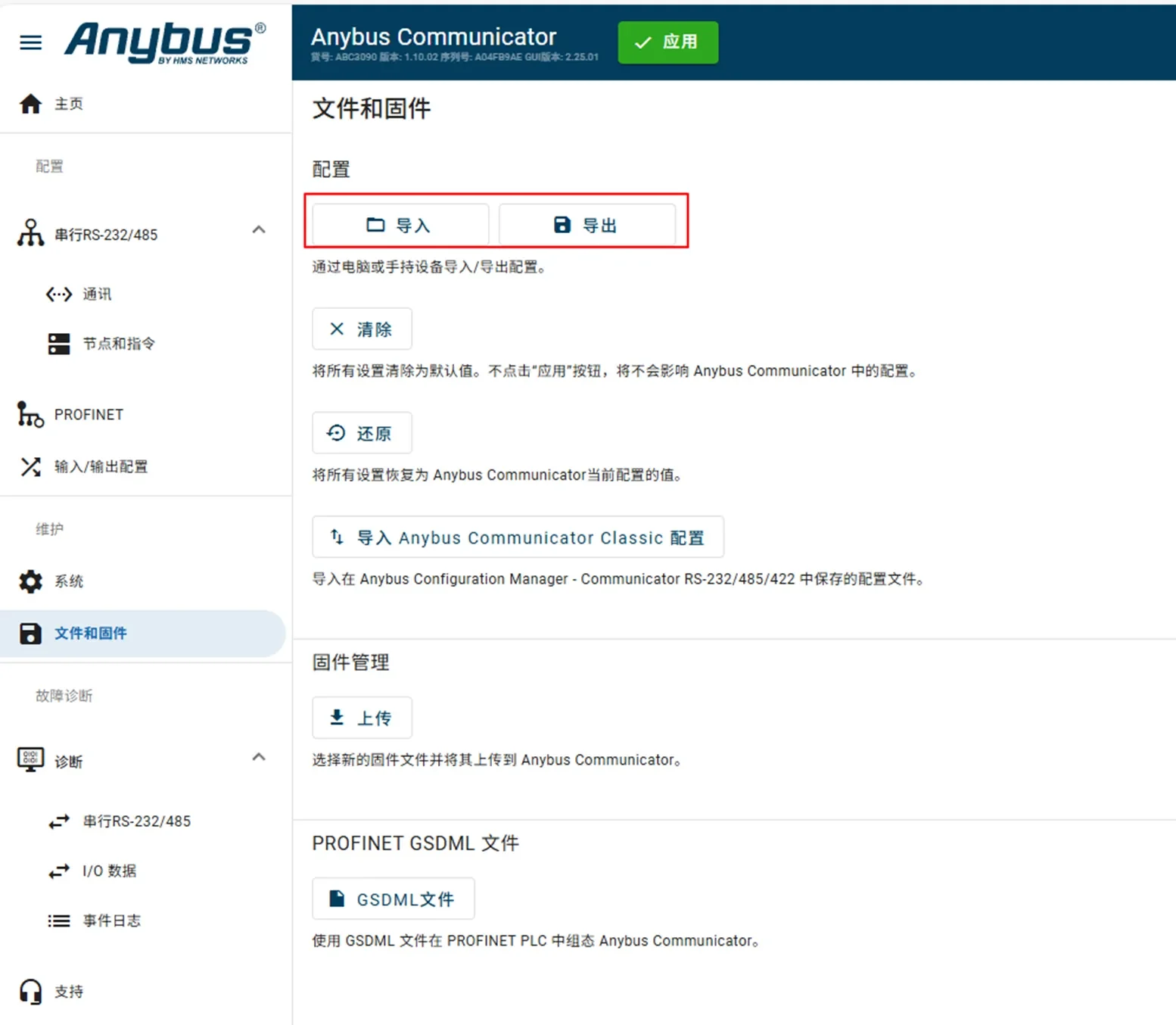This screenshot has height=1025, width=1176.
Task: Click the 事件日志 list icon
Action: [60, 921]
